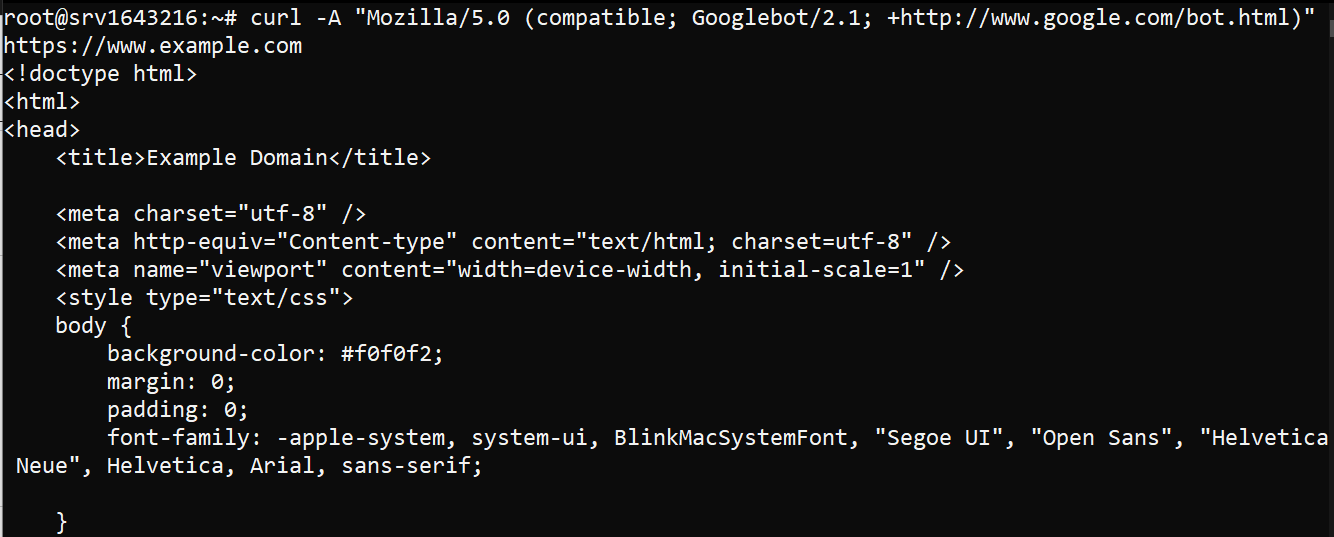Image resolution: width=1334 pixels, height=537 pixels.
Task: Click the margin: 0; declaration
Action: tap(171, 382)
